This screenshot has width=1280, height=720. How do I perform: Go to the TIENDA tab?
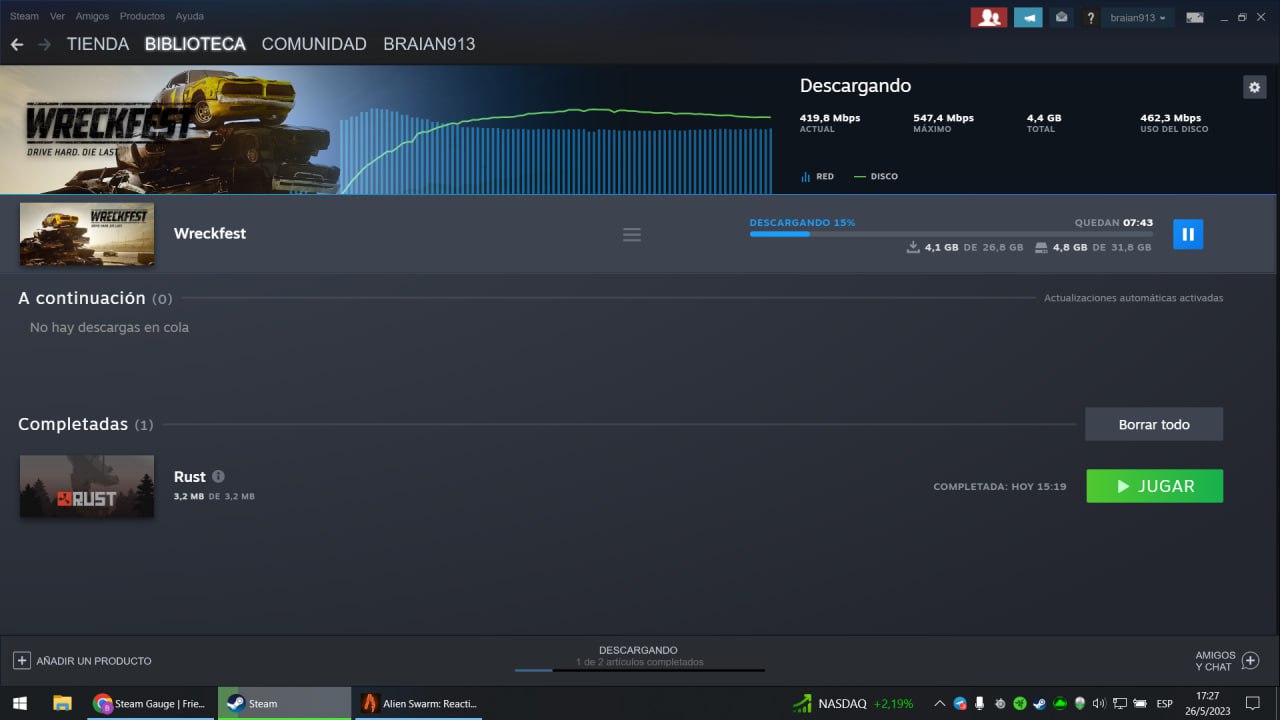98,44
